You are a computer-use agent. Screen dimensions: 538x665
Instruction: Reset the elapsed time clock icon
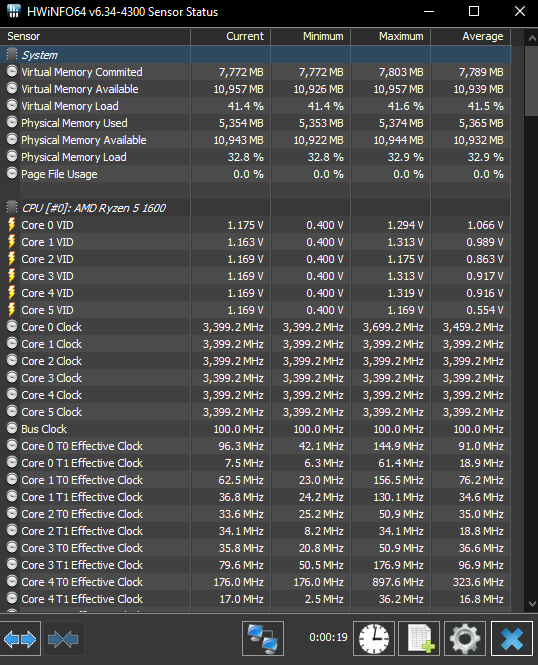[x=374, y=639]
